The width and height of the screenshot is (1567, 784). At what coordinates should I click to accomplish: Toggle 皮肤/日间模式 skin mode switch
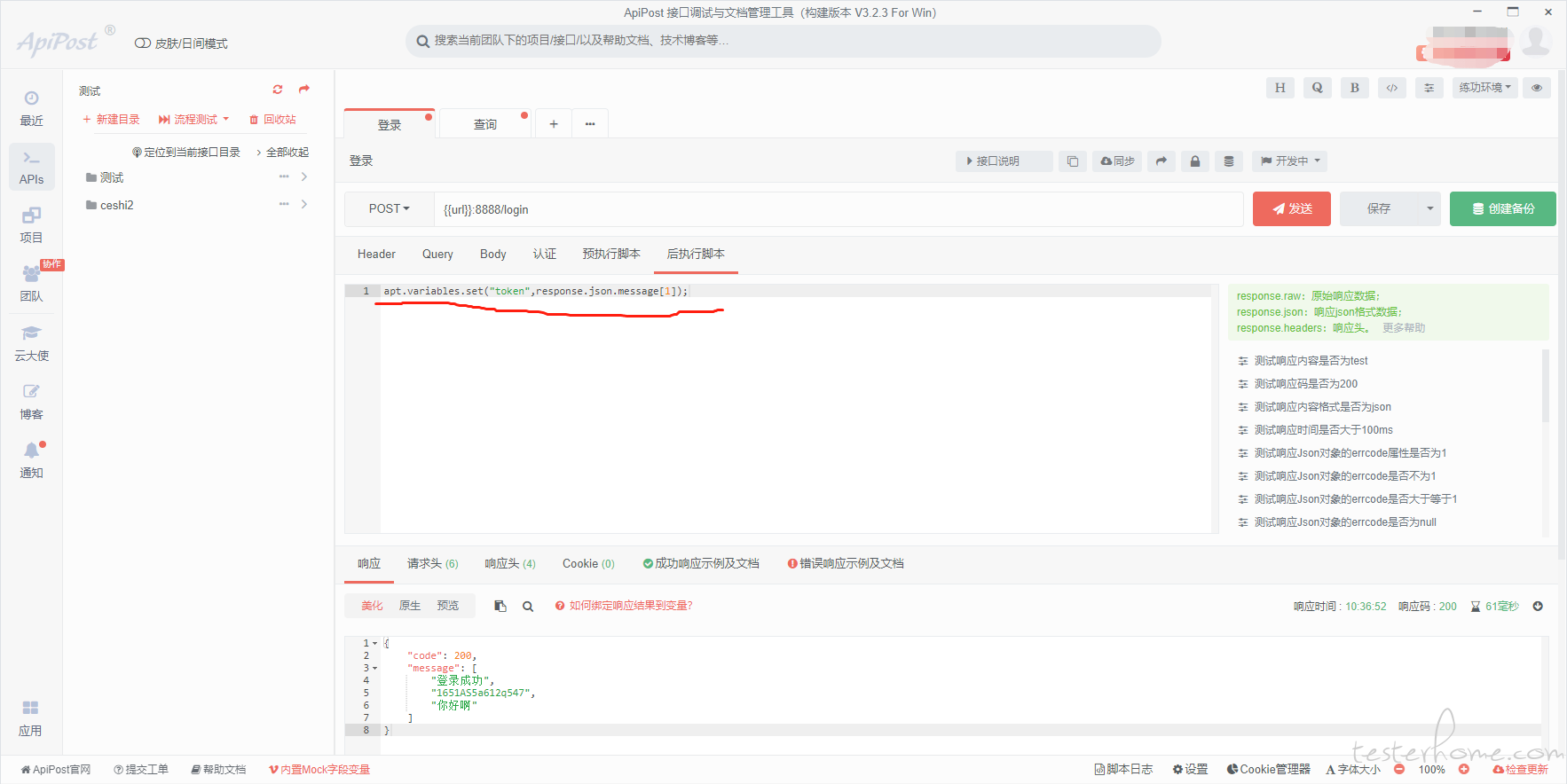[x=181, y=43]
